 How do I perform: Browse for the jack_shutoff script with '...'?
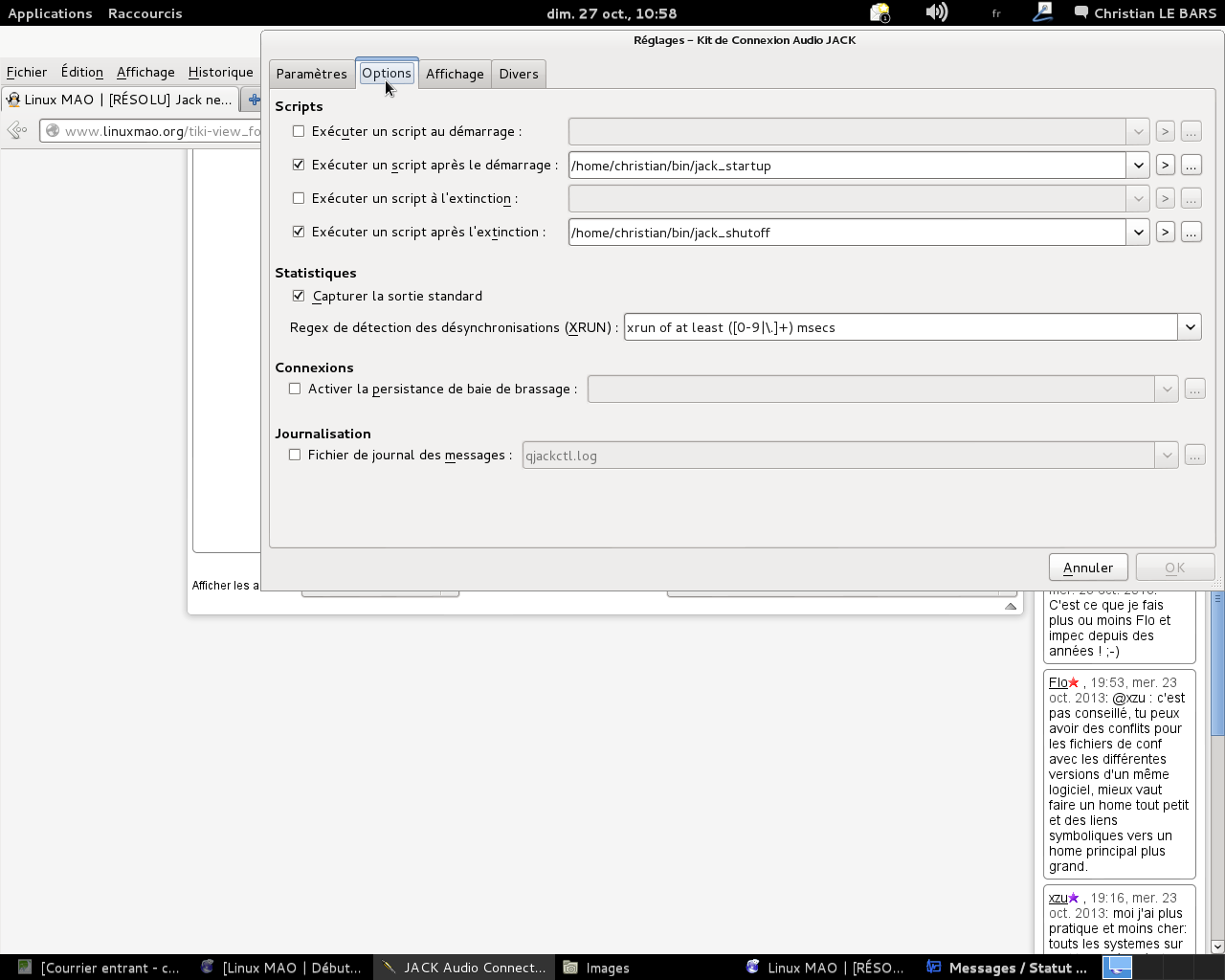pos(1191,232)
